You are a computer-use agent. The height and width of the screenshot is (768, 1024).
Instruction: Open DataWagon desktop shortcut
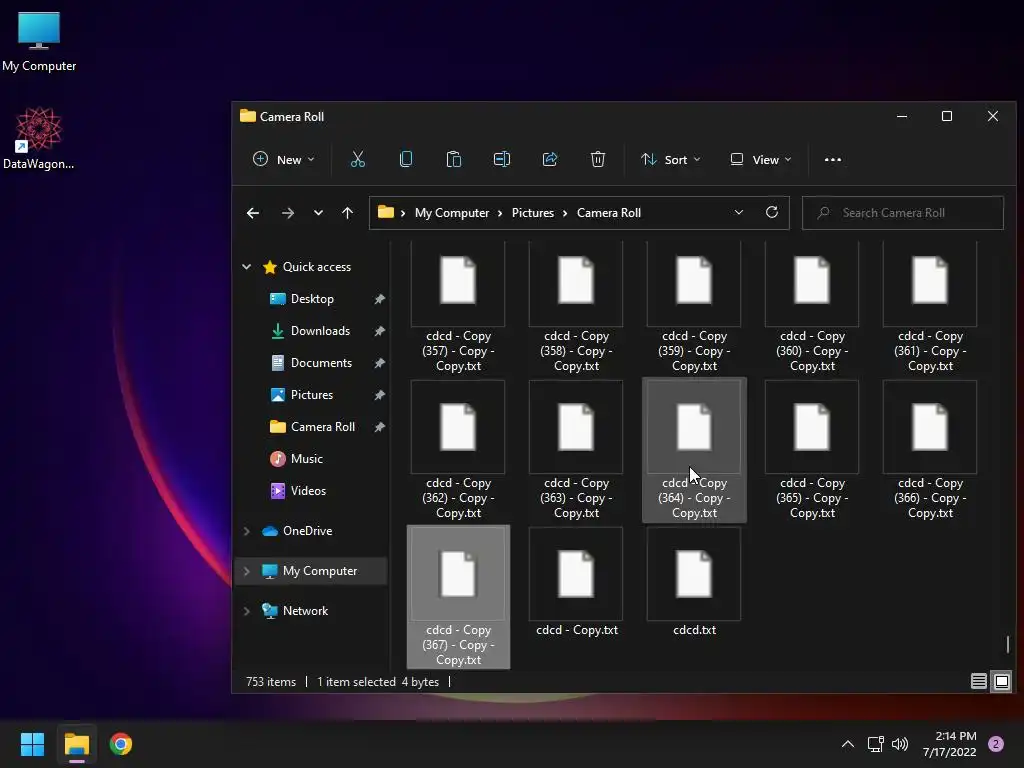(x=39, y=138)
